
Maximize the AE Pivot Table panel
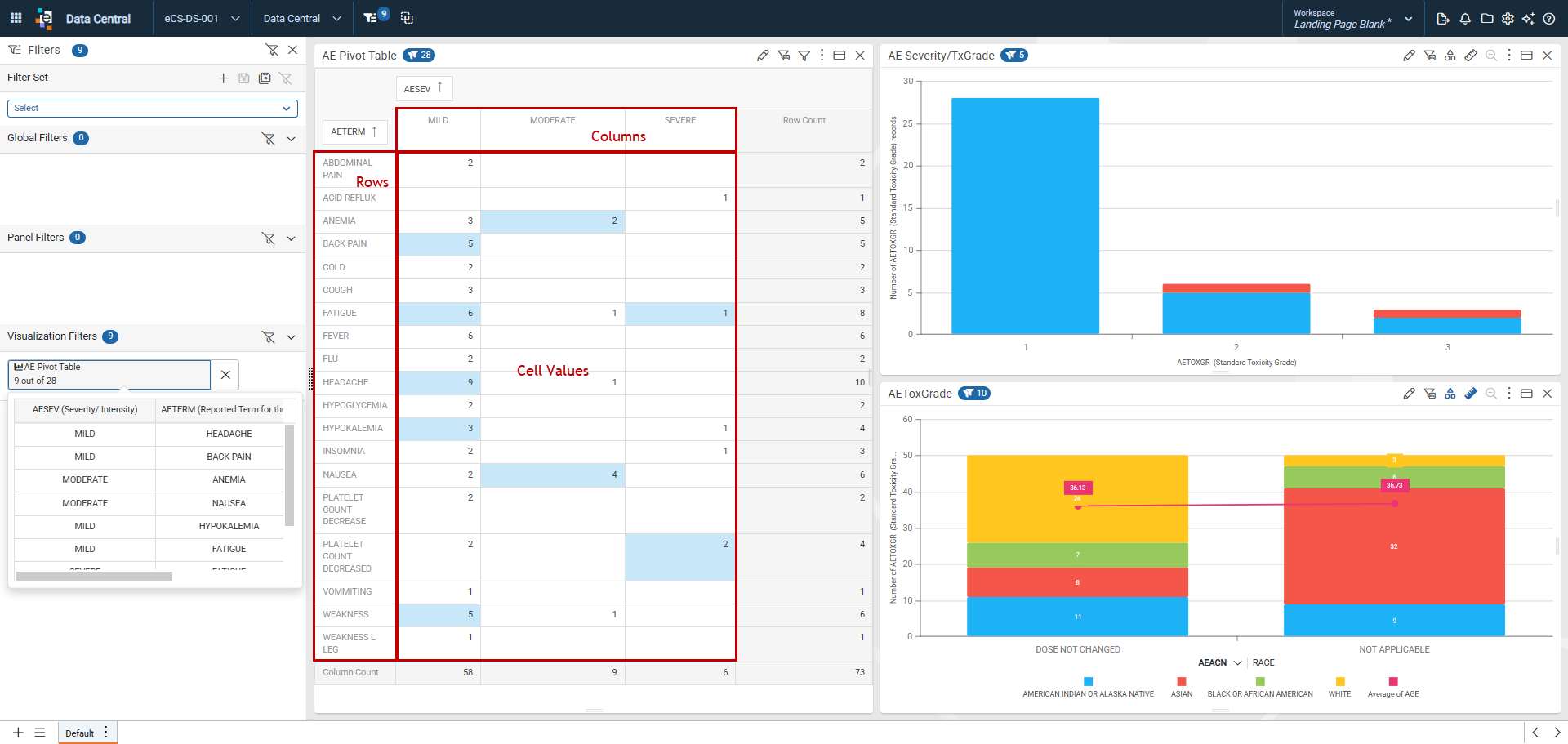click(839, 56)
